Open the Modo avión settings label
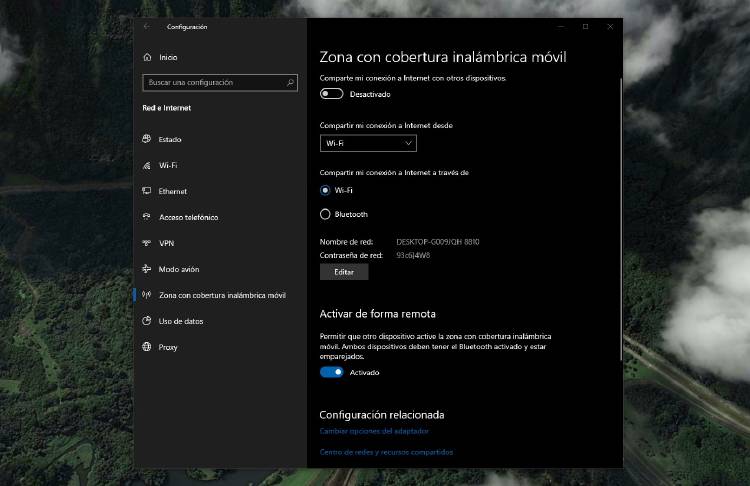 [x=179, y=269]
